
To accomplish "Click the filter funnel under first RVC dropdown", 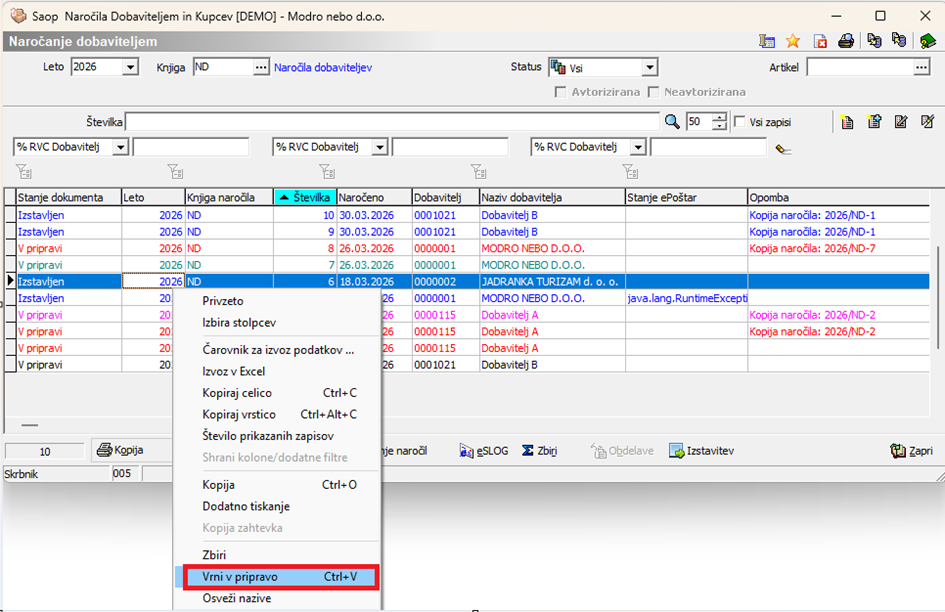I will pyautogui.click(x=23, y=171).
